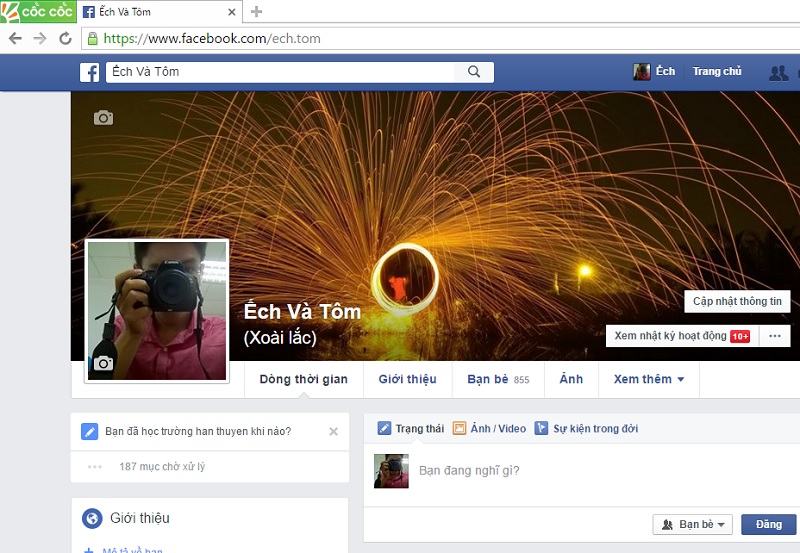Viewport: 800px width, 553px height.
Task: Switch to the Giới thiệu tab
Action: pos(408,380)
